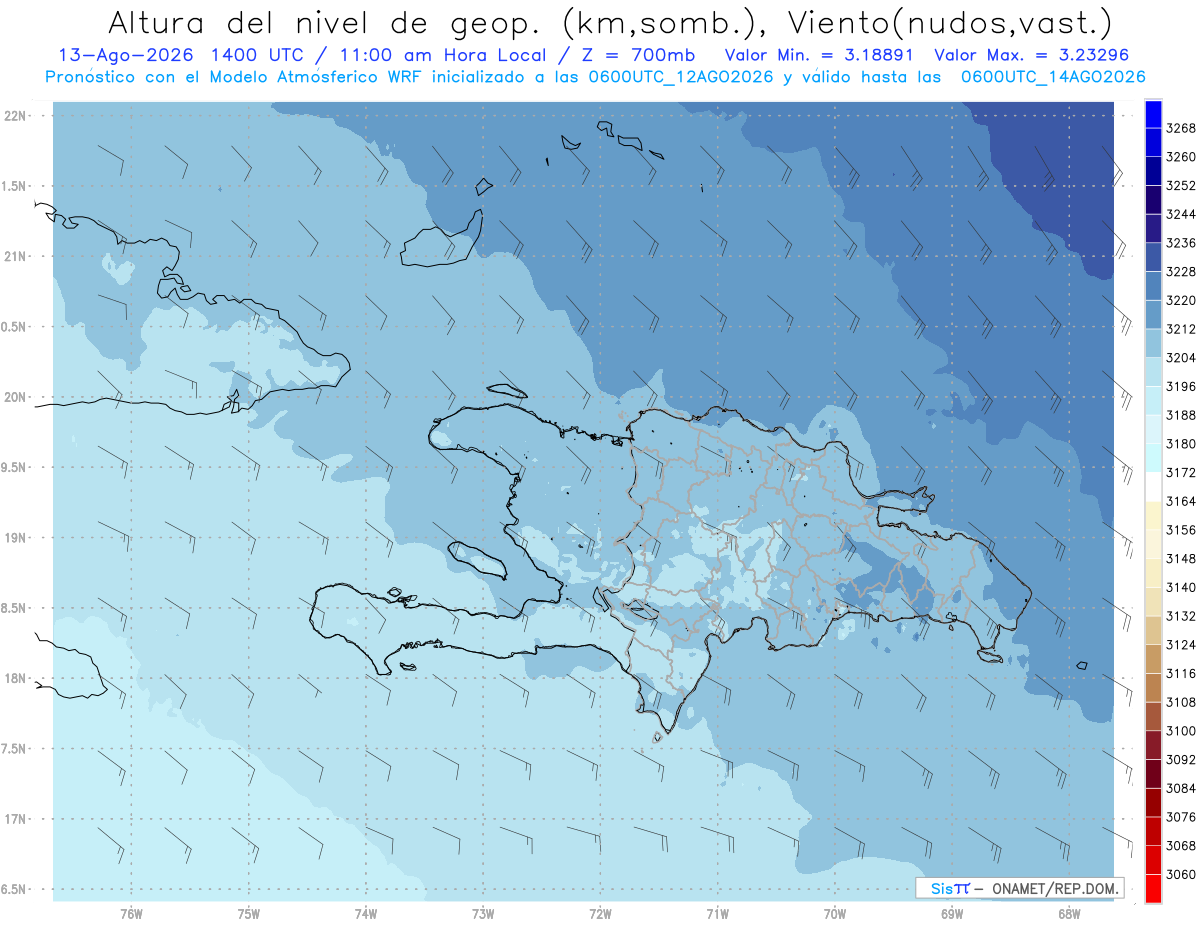Screen dimensions: 1200x927
Task: Click the '17N' latitude label
Action: 15,819
